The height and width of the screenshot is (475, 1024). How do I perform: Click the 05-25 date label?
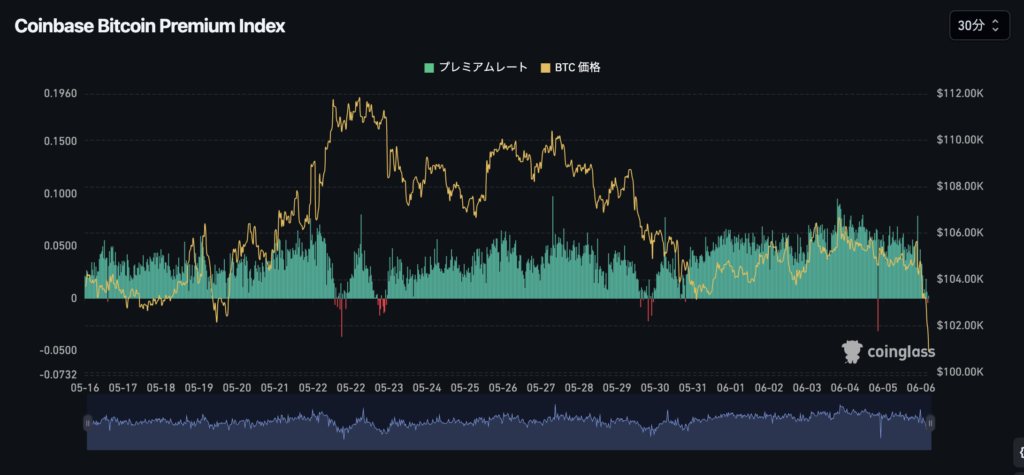point(465,387)
